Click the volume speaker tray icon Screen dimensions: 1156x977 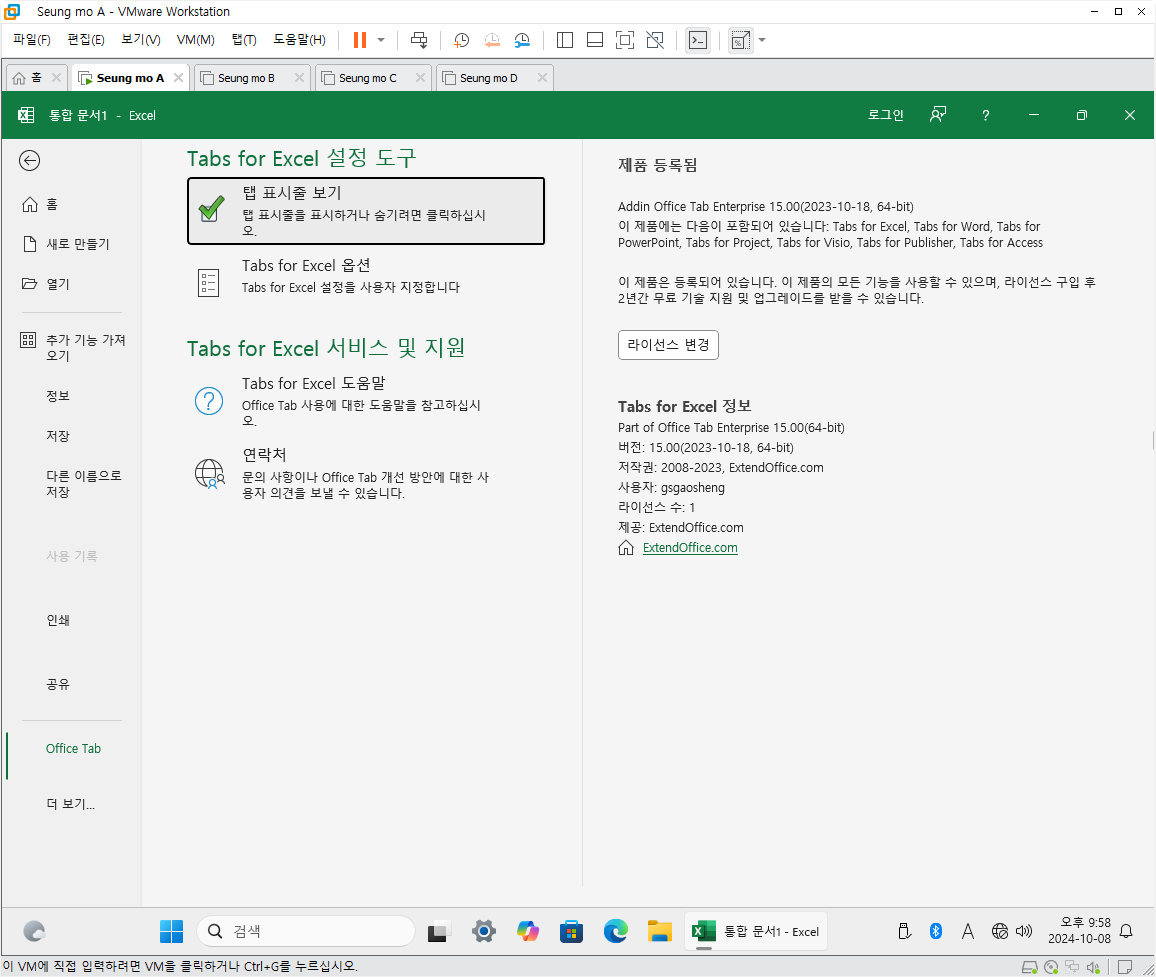(1024, 931)
